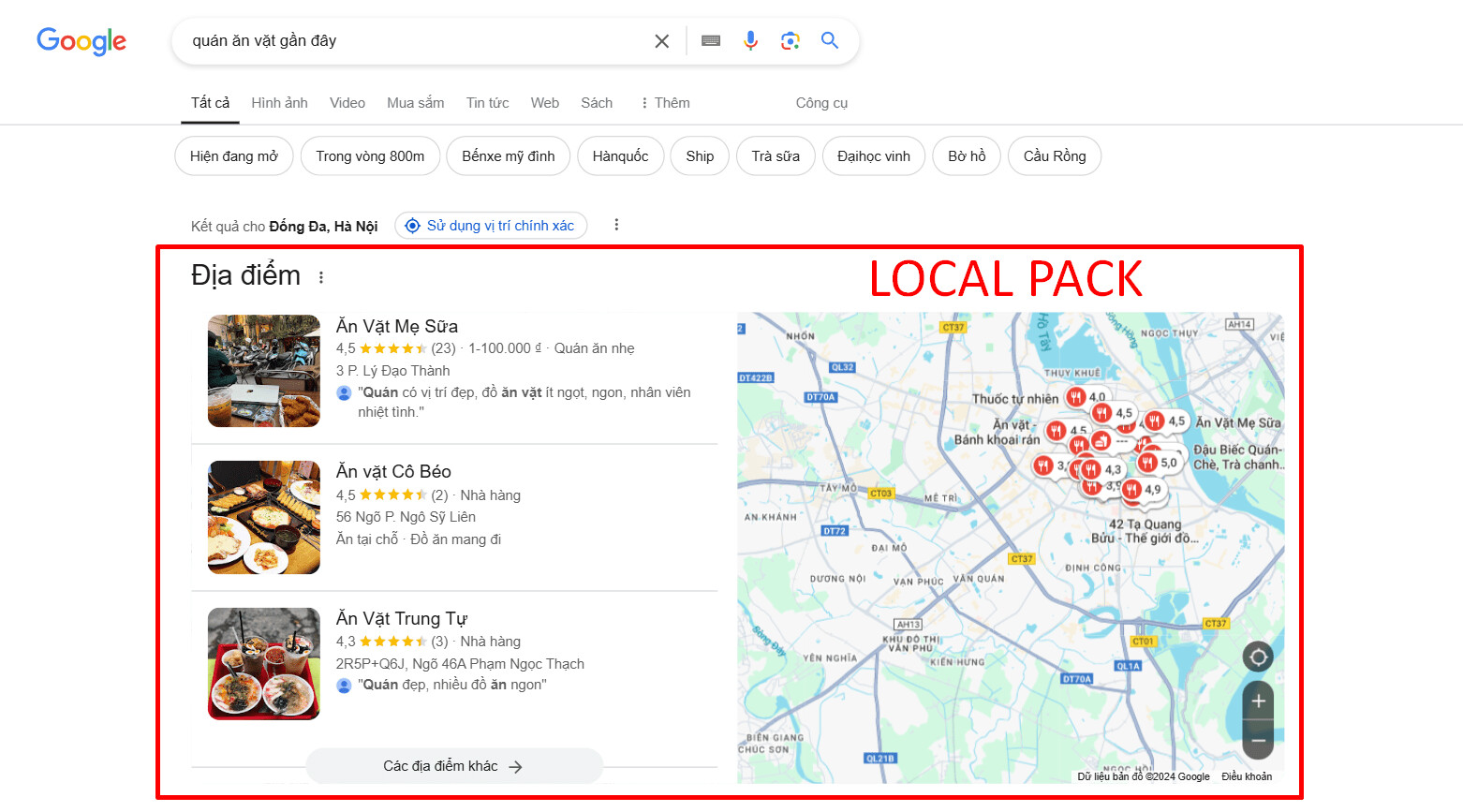This screenshot has width=1463, height=812.
Task: Open the three-dot menu beside Địa điểm
Action: 321,277
